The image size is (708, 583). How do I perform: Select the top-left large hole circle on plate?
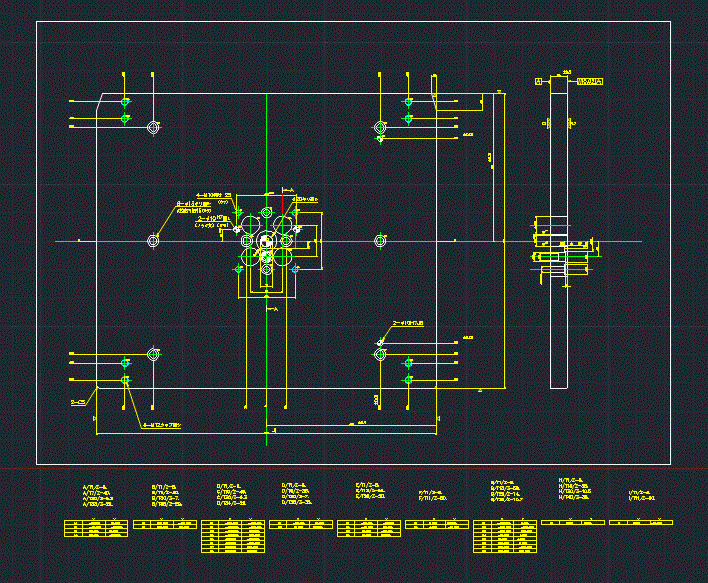tap(153, 128)
